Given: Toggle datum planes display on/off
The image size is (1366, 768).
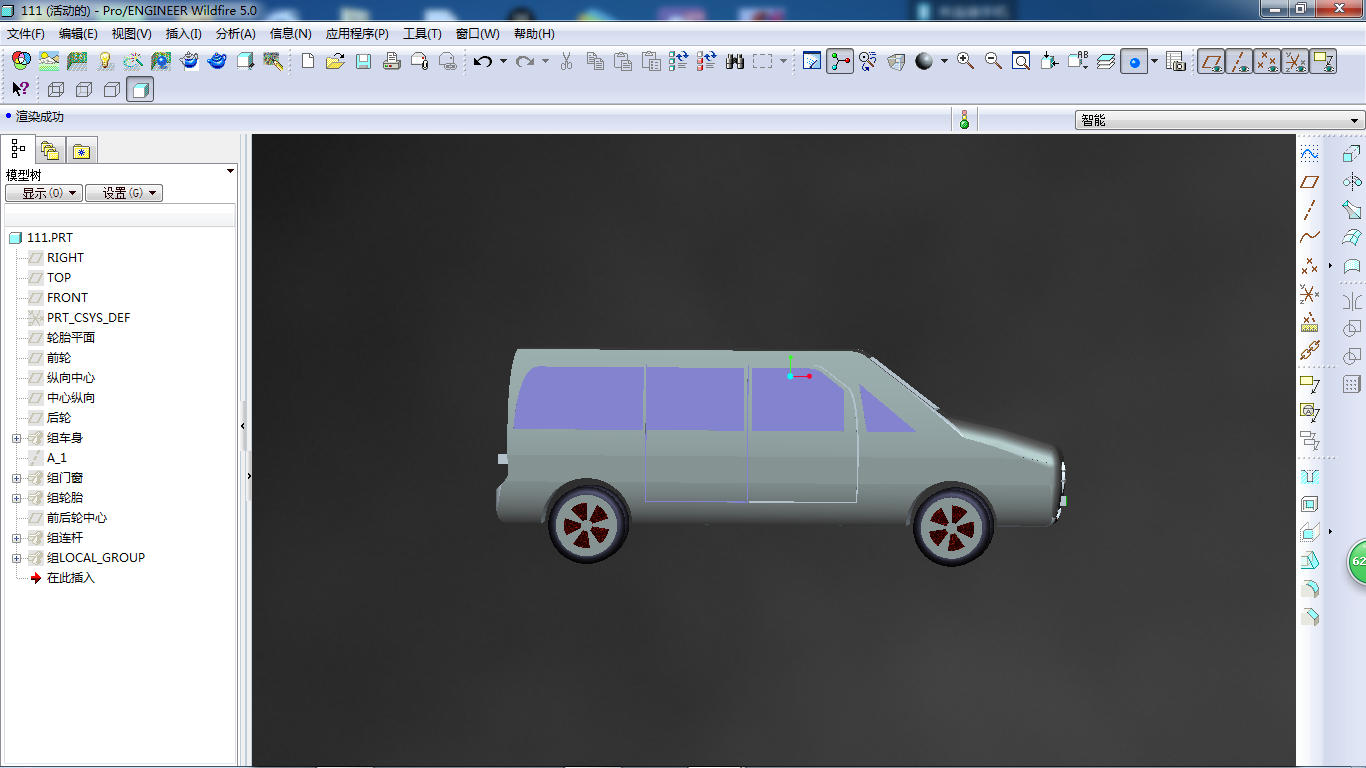Looking at the screenshot, I should point(1212,62).
